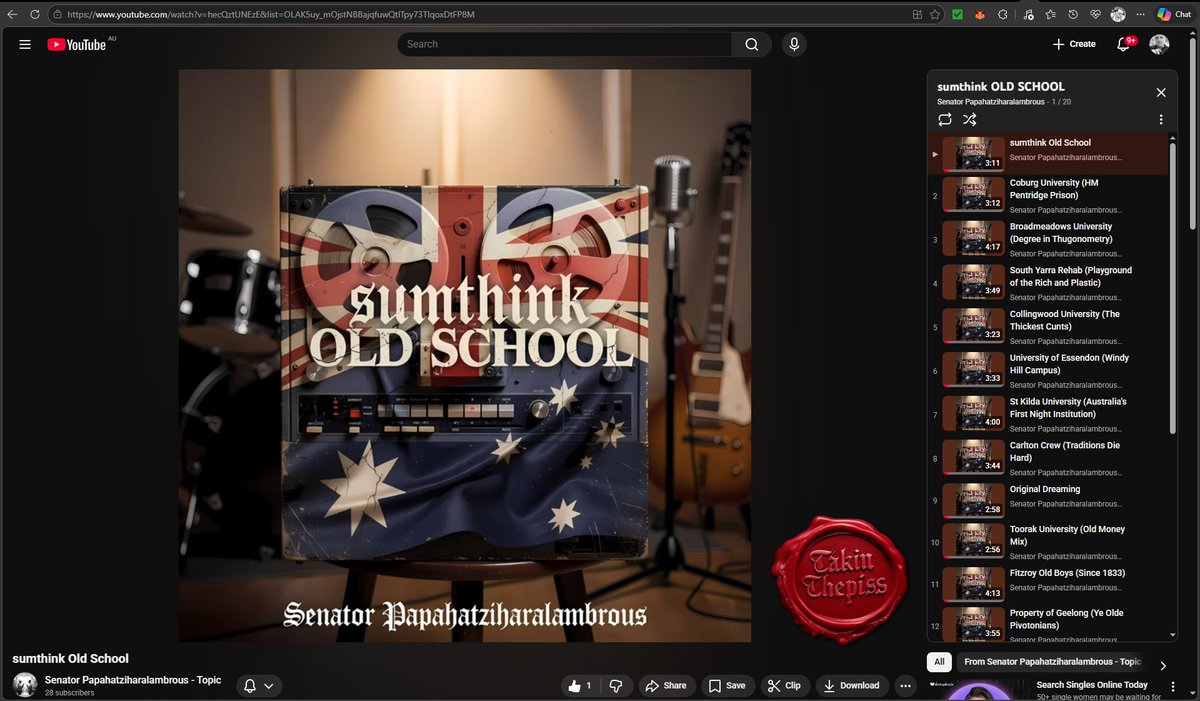The height and width of the screenshot is (701, 1200).
Task: Select the All filter chip
Action: [939, 662]
